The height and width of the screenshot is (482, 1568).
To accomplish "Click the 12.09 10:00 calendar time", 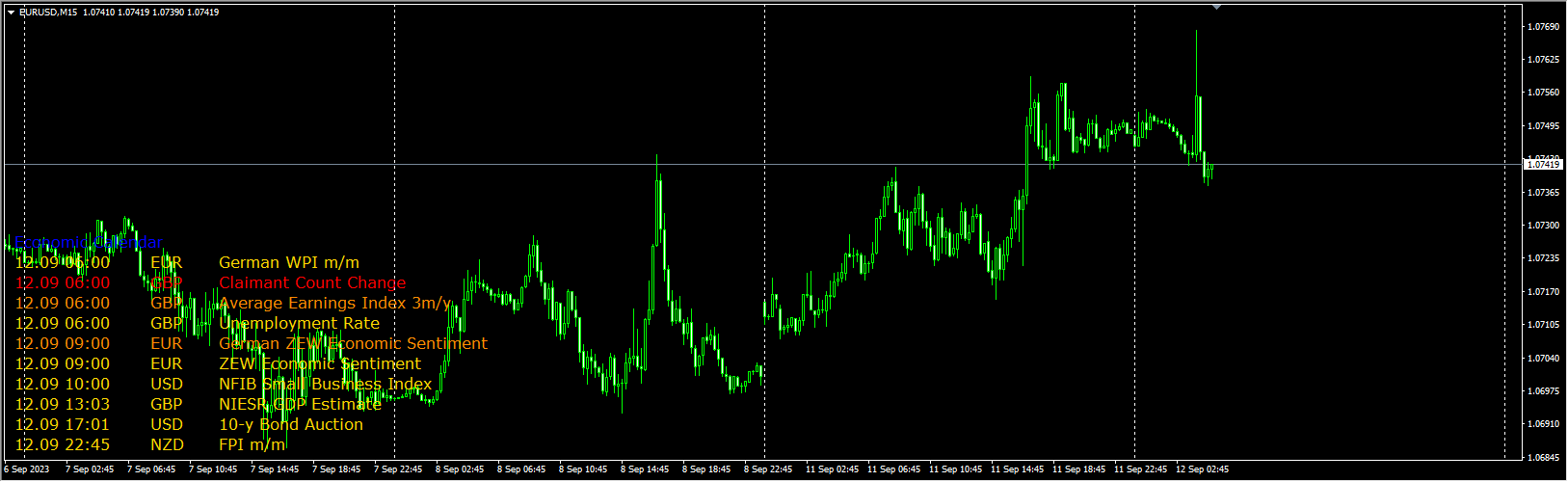I will coord(63,384).
